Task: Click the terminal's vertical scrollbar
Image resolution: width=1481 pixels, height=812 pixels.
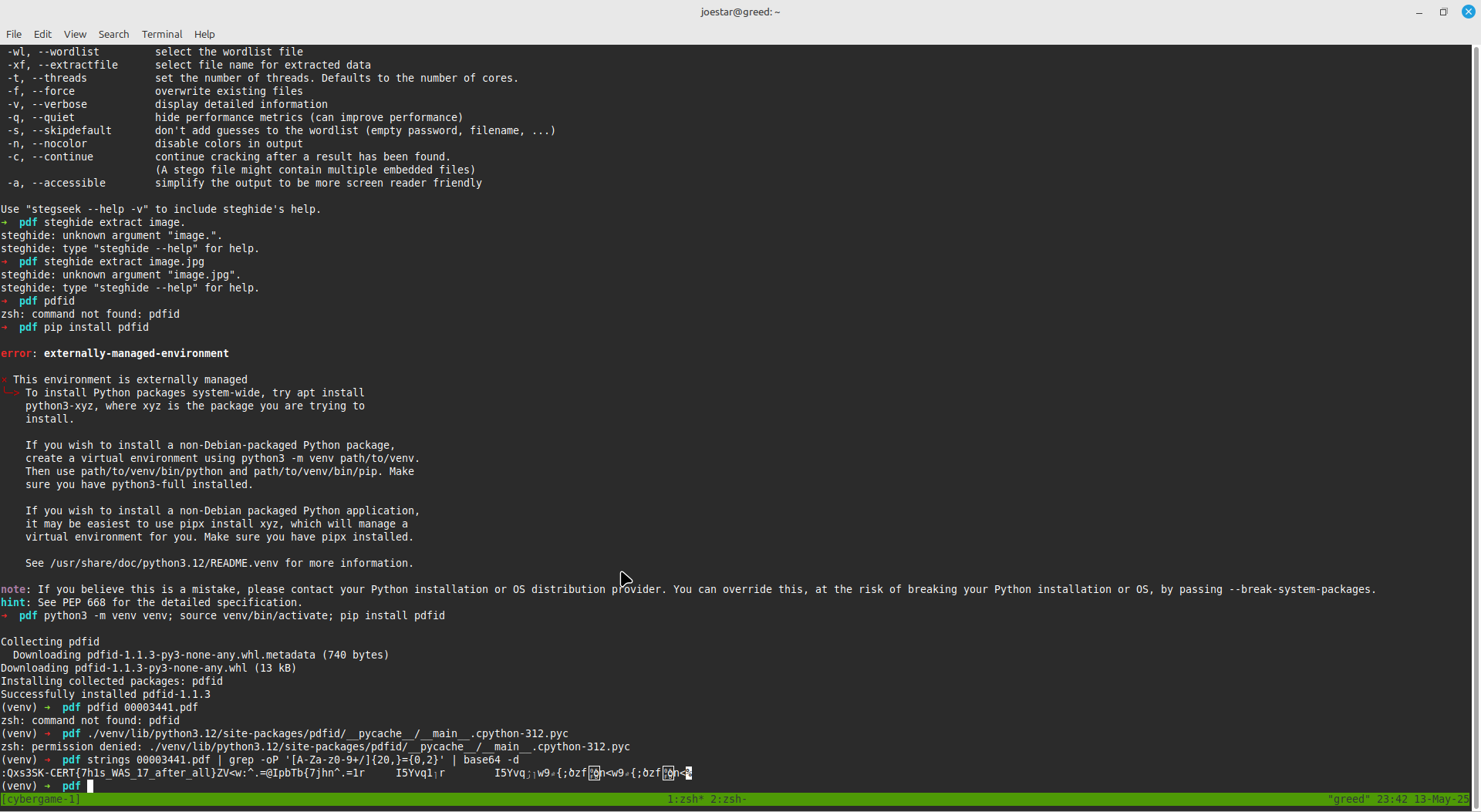Action: pos(1476,416)
